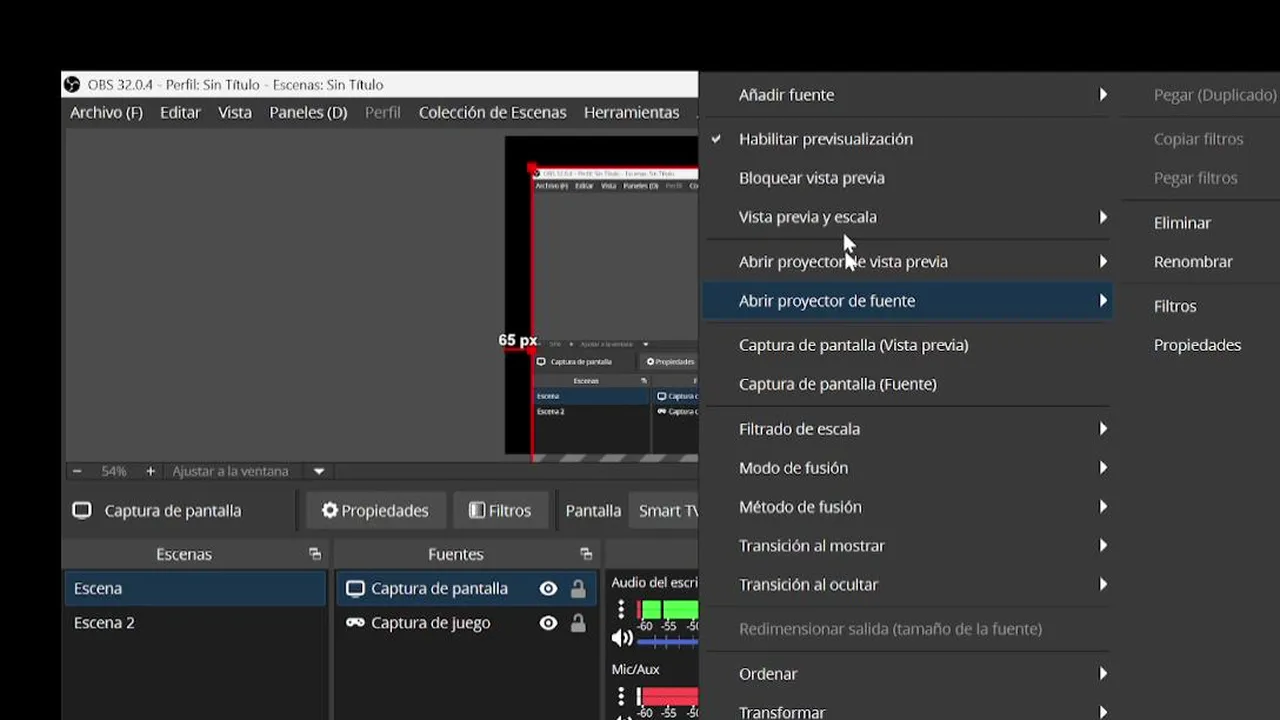Screen dimensions: 1280x720
Task: Open Audio del escritorio options dots menu
Action: [621, 609]
